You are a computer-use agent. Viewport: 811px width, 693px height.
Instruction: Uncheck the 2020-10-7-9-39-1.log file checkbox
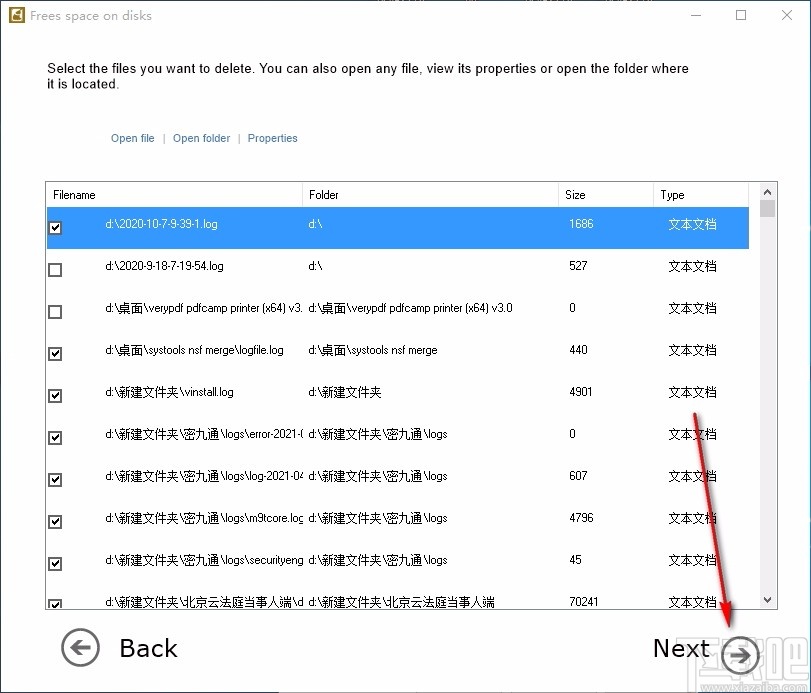tap(55, 228)
